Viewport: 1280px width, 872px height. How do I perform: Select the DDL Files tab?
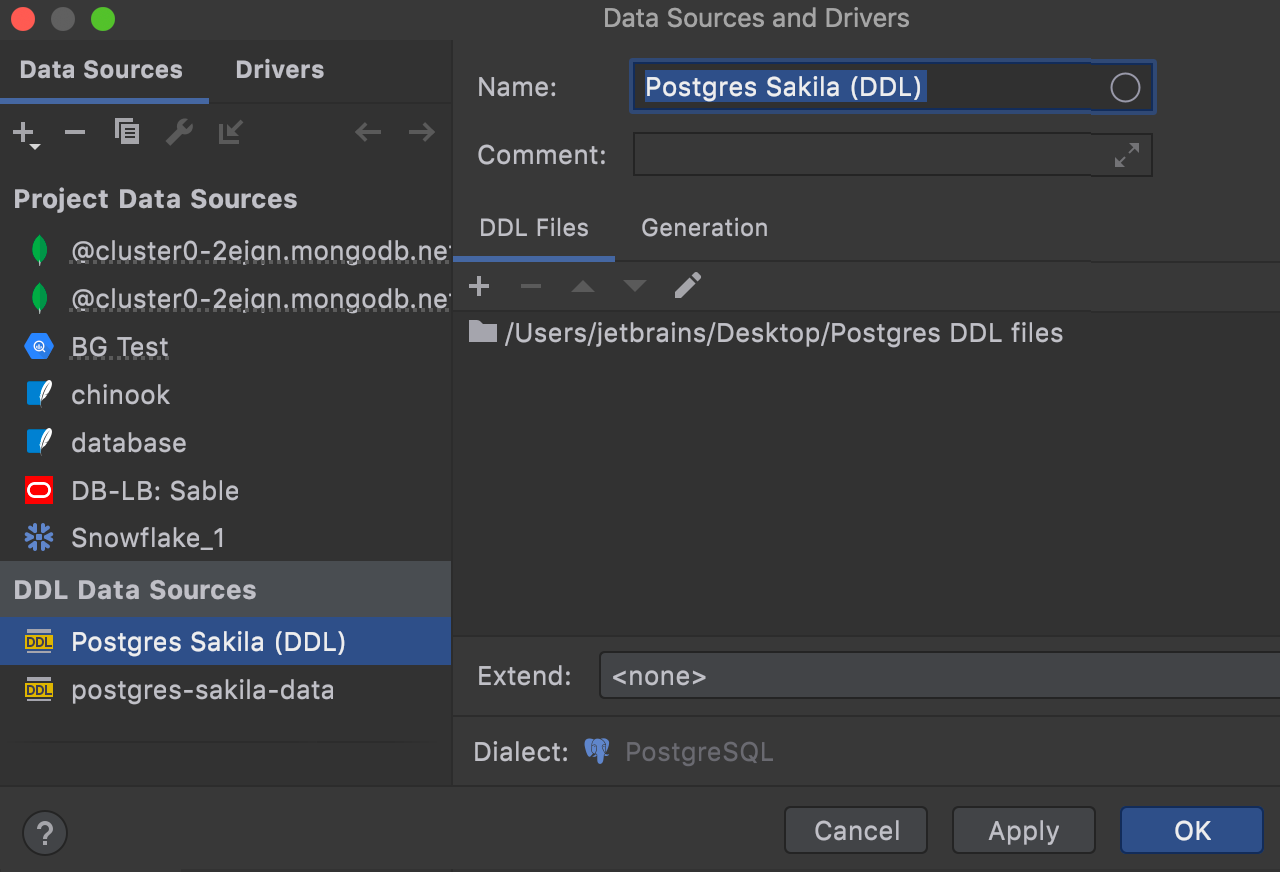[534, 228]
